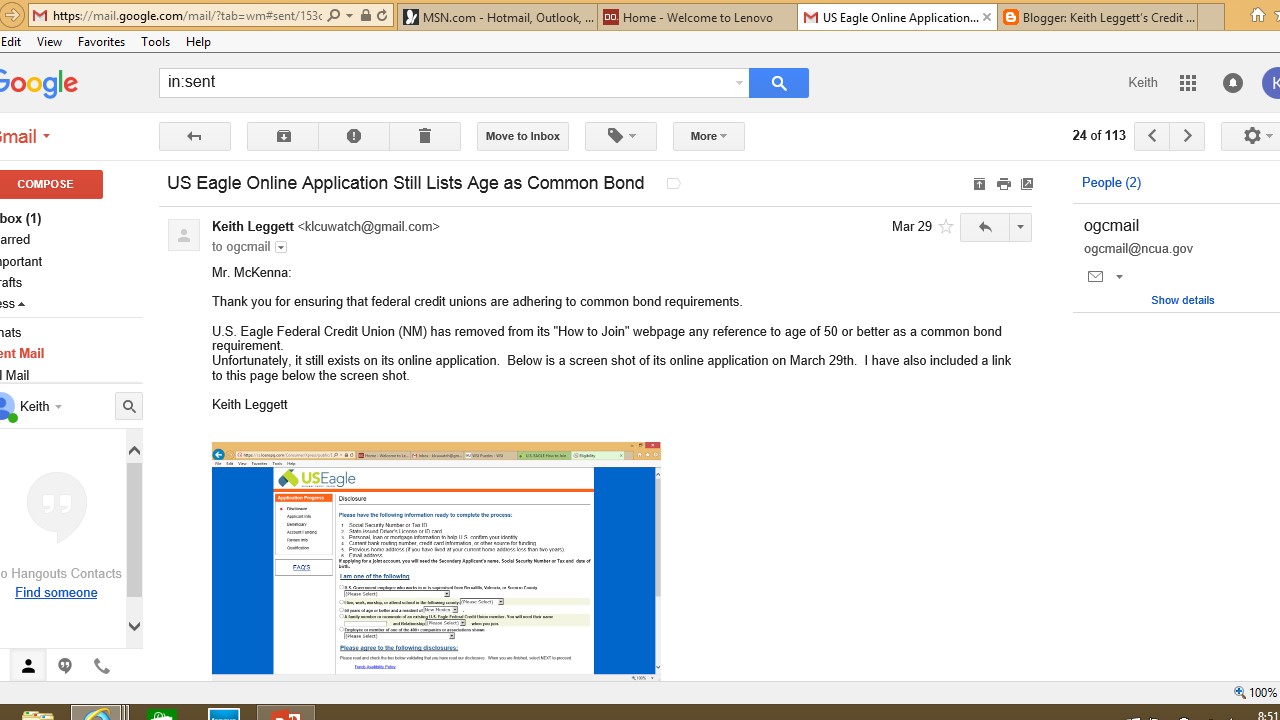Open the Help browser menu
Screen dimensions: 1280x720
[198, 42]
